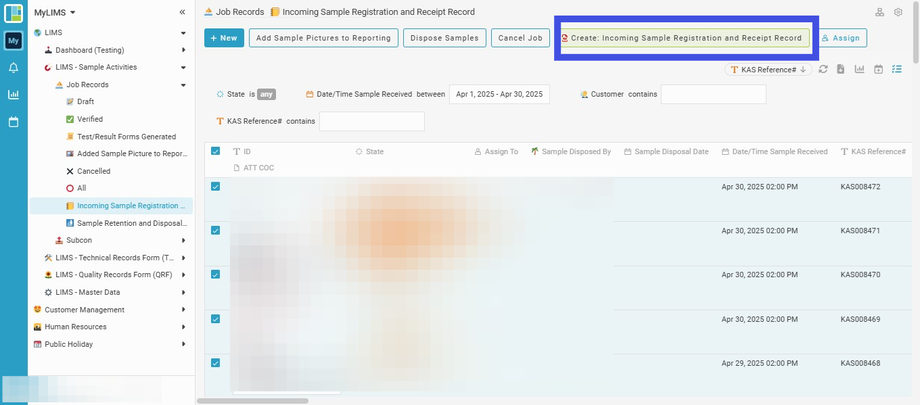Image resolution: width=920 pixels, height=405 pixels.
Task: Open the date range filter Apr 1 - Apr 30
Action: pyautogui.click(x=499, y=94)
